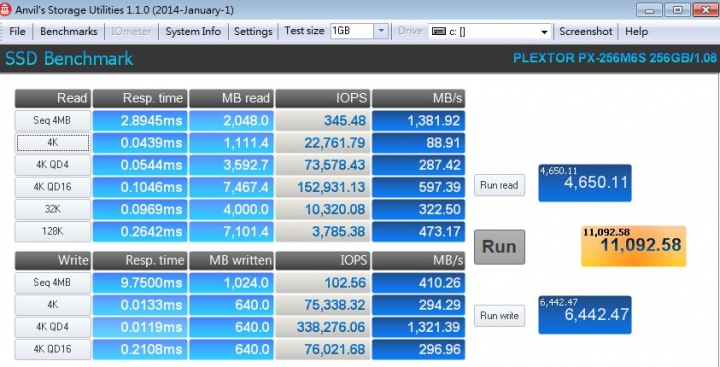Click the drive icon in Drive combo box

click(439, 32)
